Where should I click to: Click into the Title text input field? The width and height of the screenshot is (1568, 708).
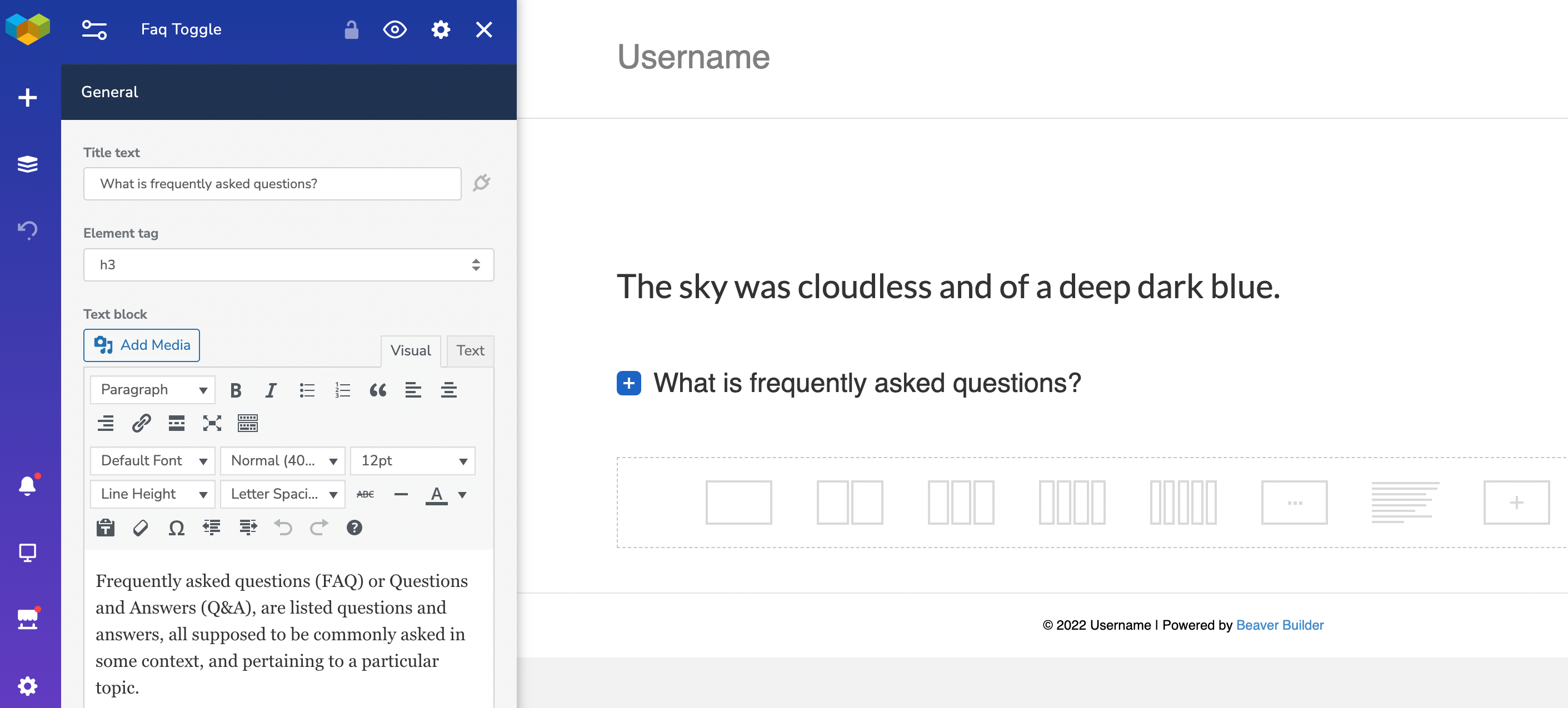coord(272,184)
